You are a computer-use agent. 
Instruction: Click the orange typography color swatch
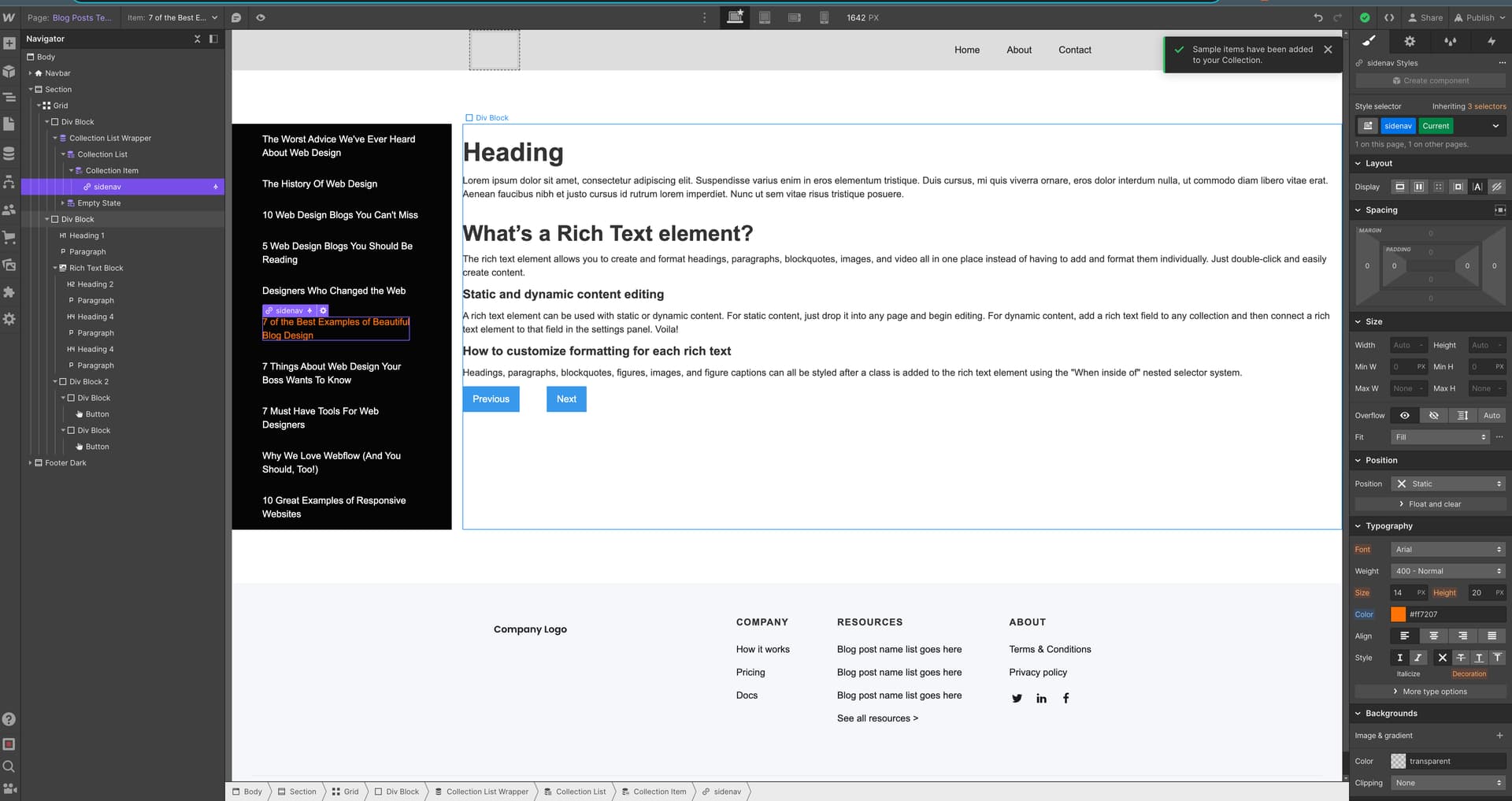[x=1399, y=614]
